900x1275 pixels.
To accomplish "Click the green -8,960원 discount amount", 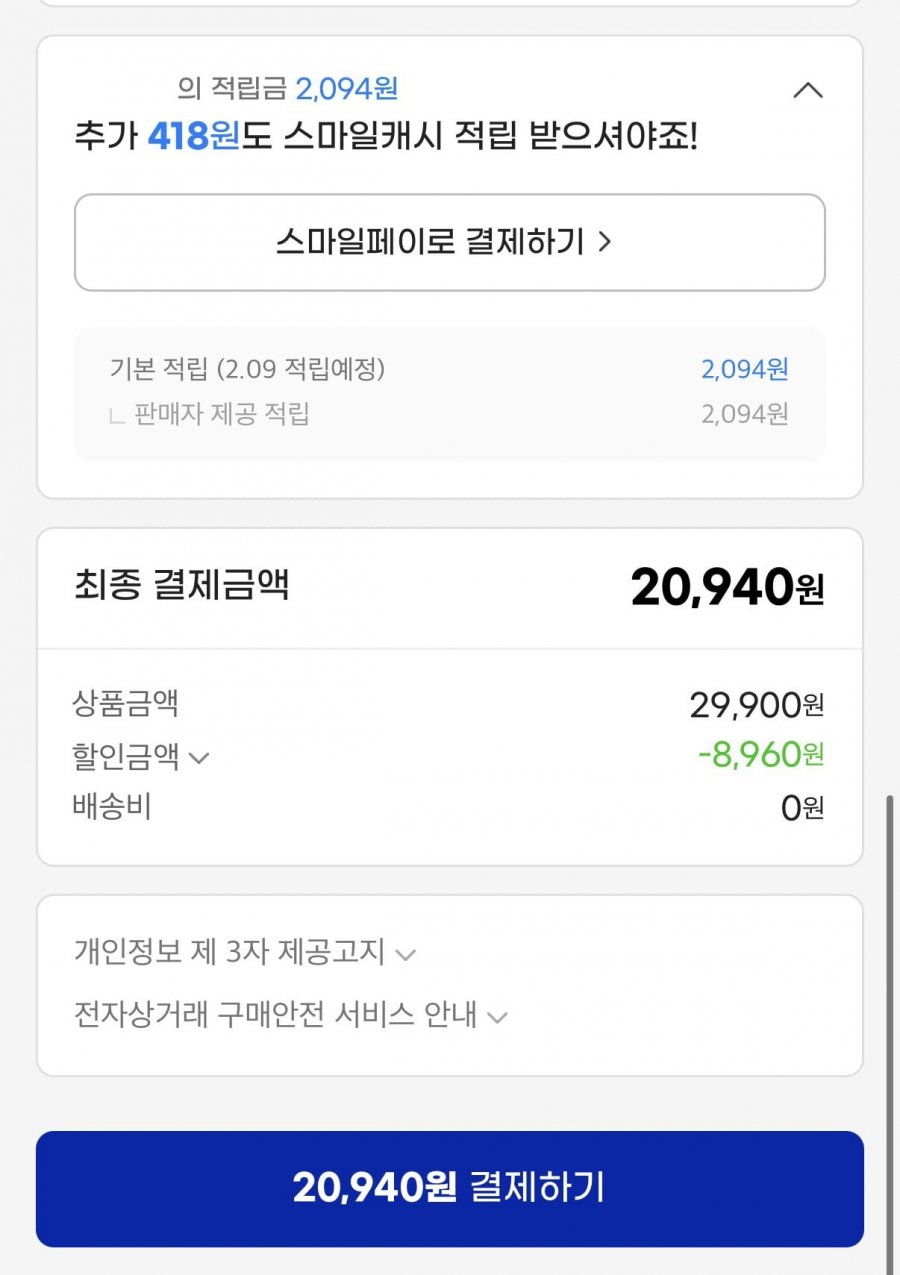I will (760, 755).
